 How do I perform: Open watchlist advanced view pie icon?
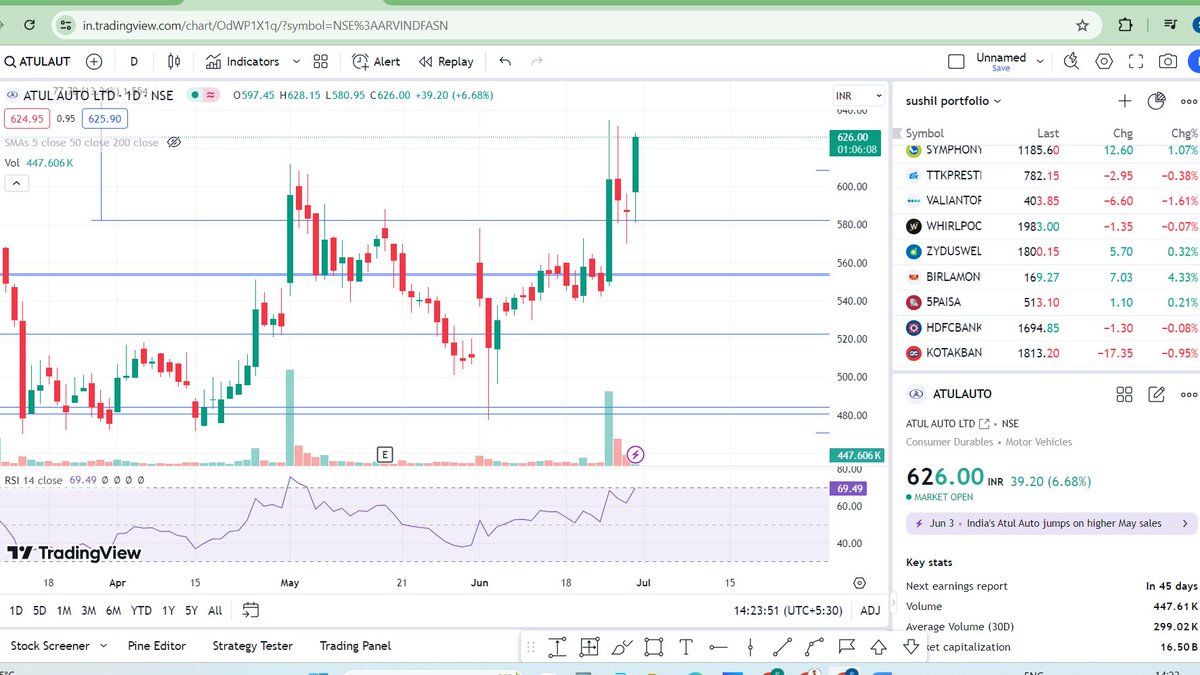pyautogui.click(x=1157, y=101)
